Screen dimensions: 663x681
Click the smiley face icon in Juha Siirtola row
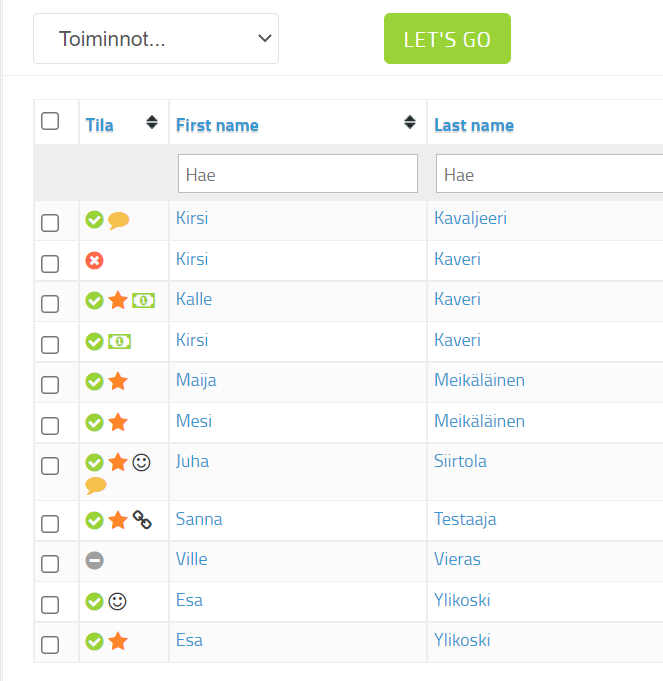(x=141, y=463)
